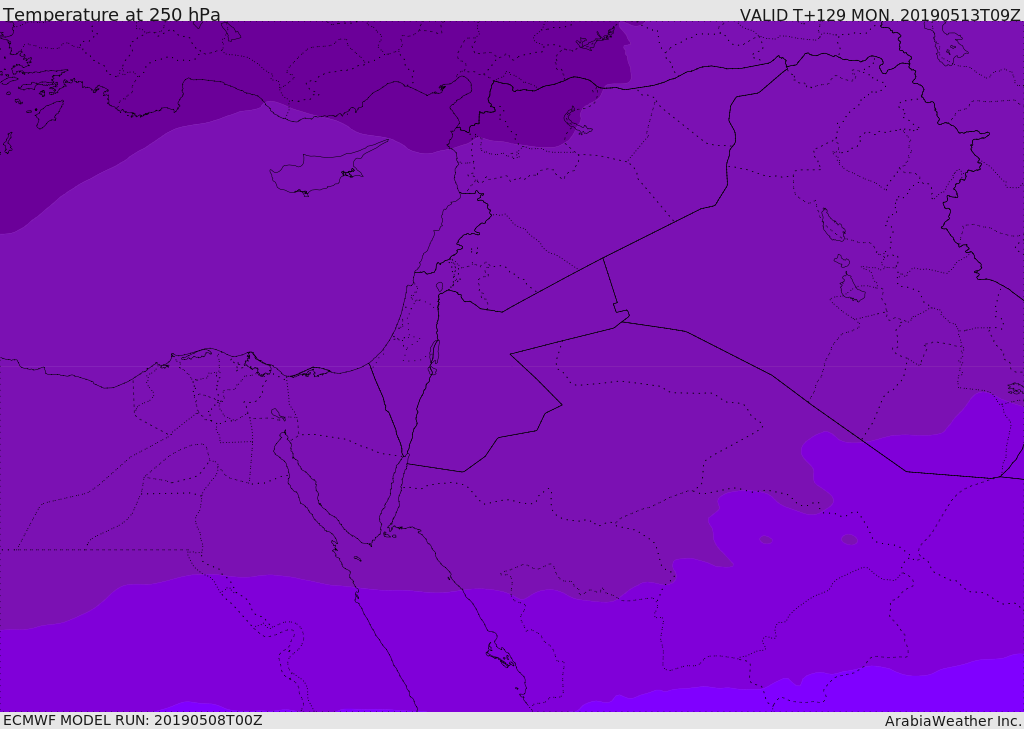
Task: Click the small closed contour in Saudi Arabia
Action: 849,540
